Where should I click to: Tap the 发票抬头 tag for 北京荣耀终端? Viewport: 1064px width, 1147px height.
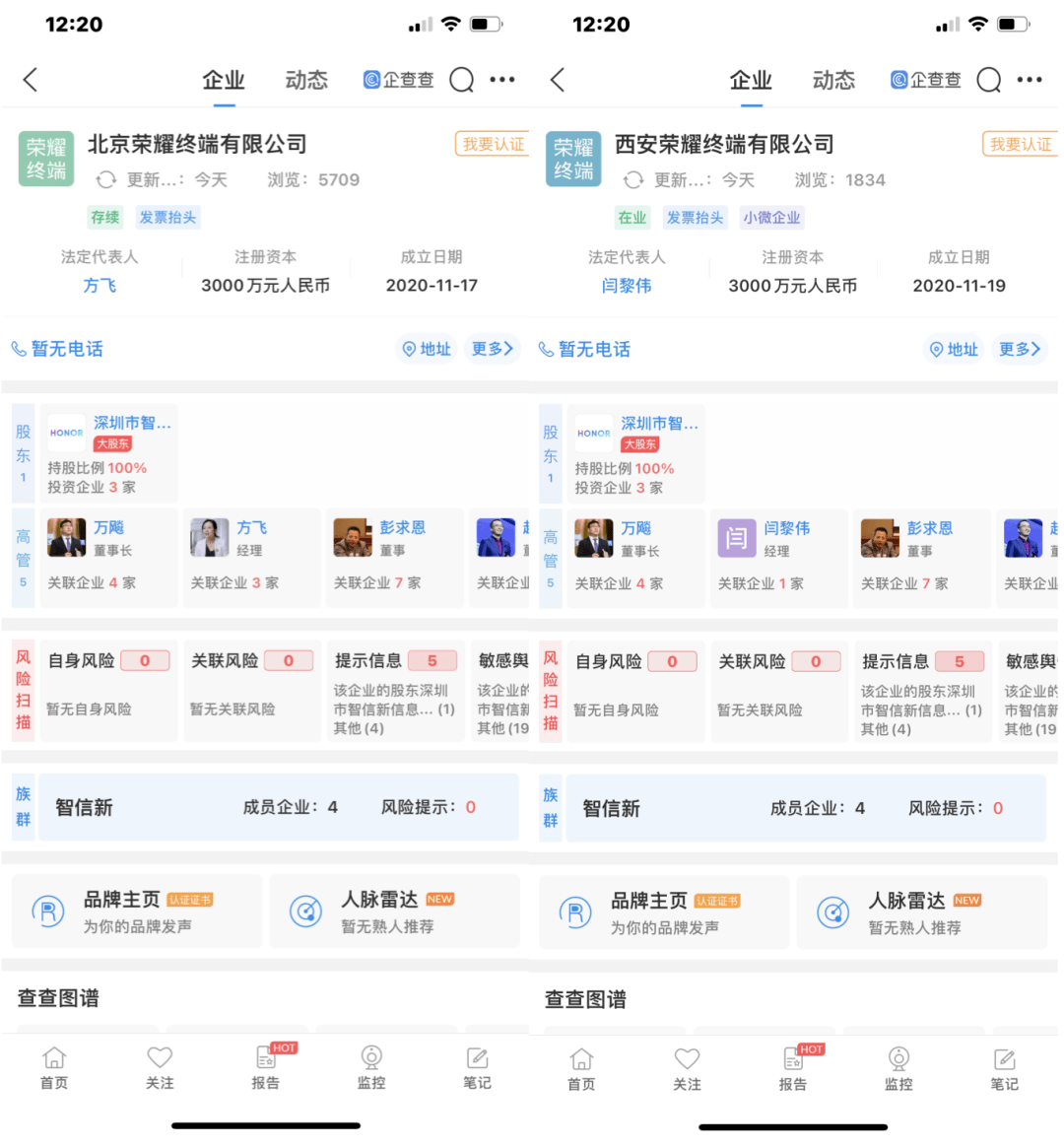click(x=168, y=217)
